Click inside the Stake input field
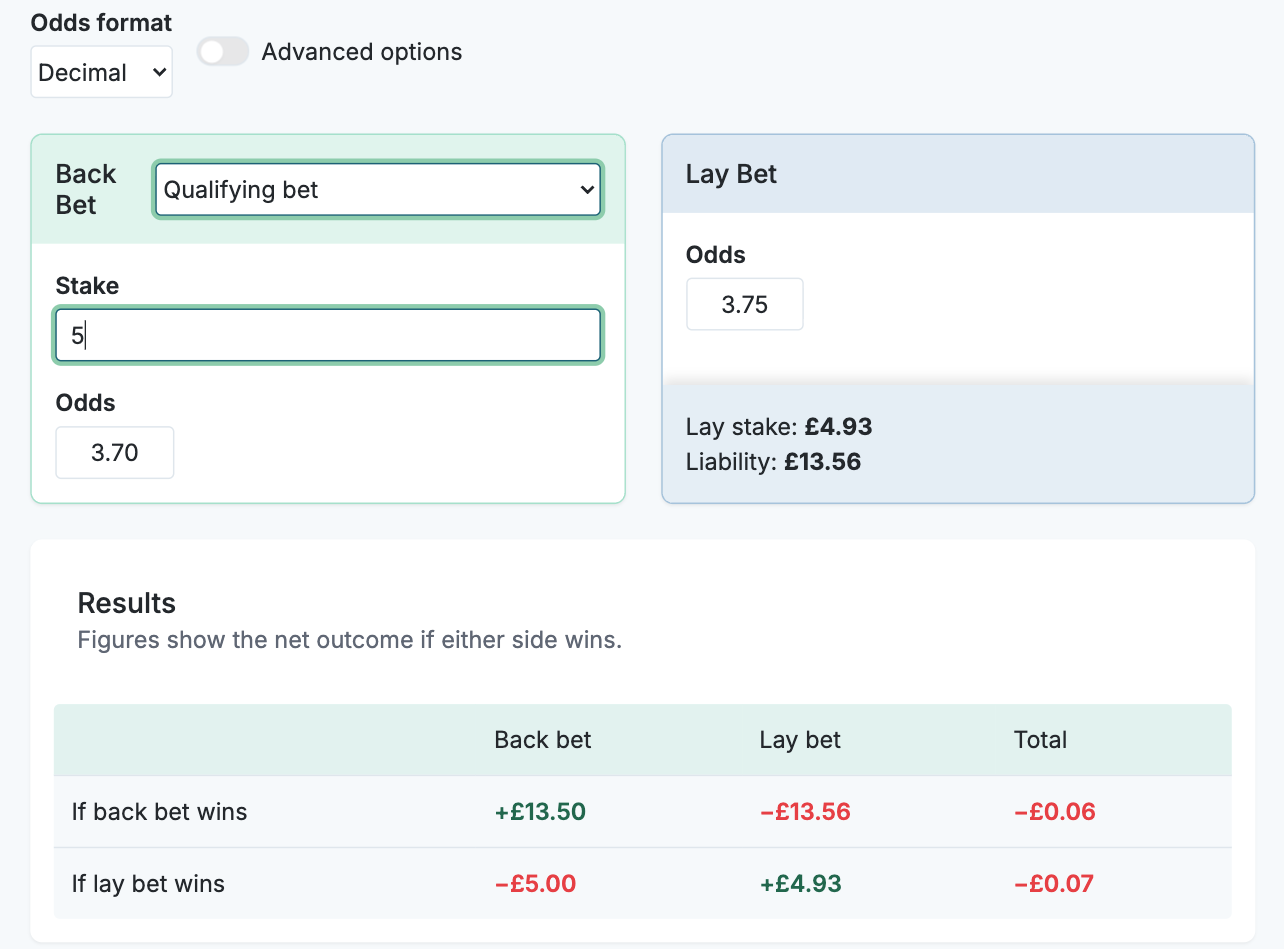Screen dimensions: 1284x949 pyautogui.click(x=327, y=335)
